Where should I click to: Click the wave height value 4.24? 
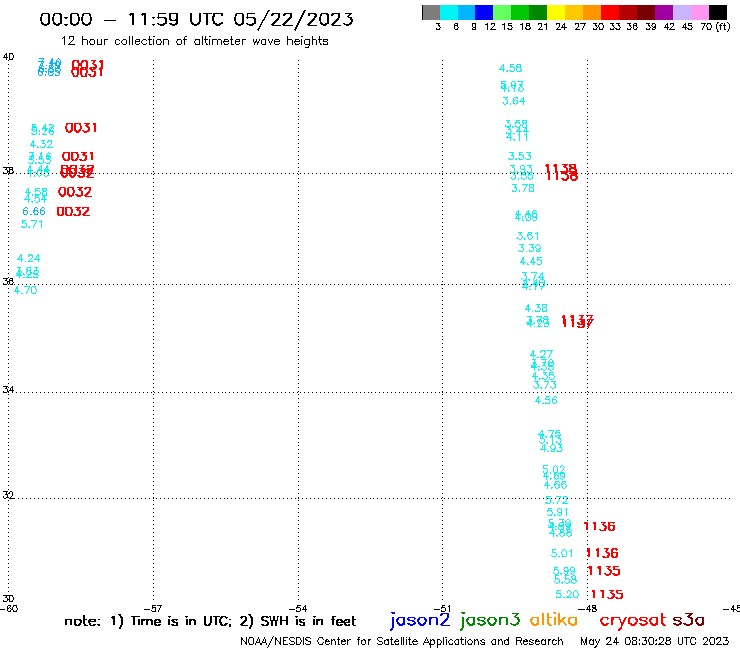click(x=28, y=259)
